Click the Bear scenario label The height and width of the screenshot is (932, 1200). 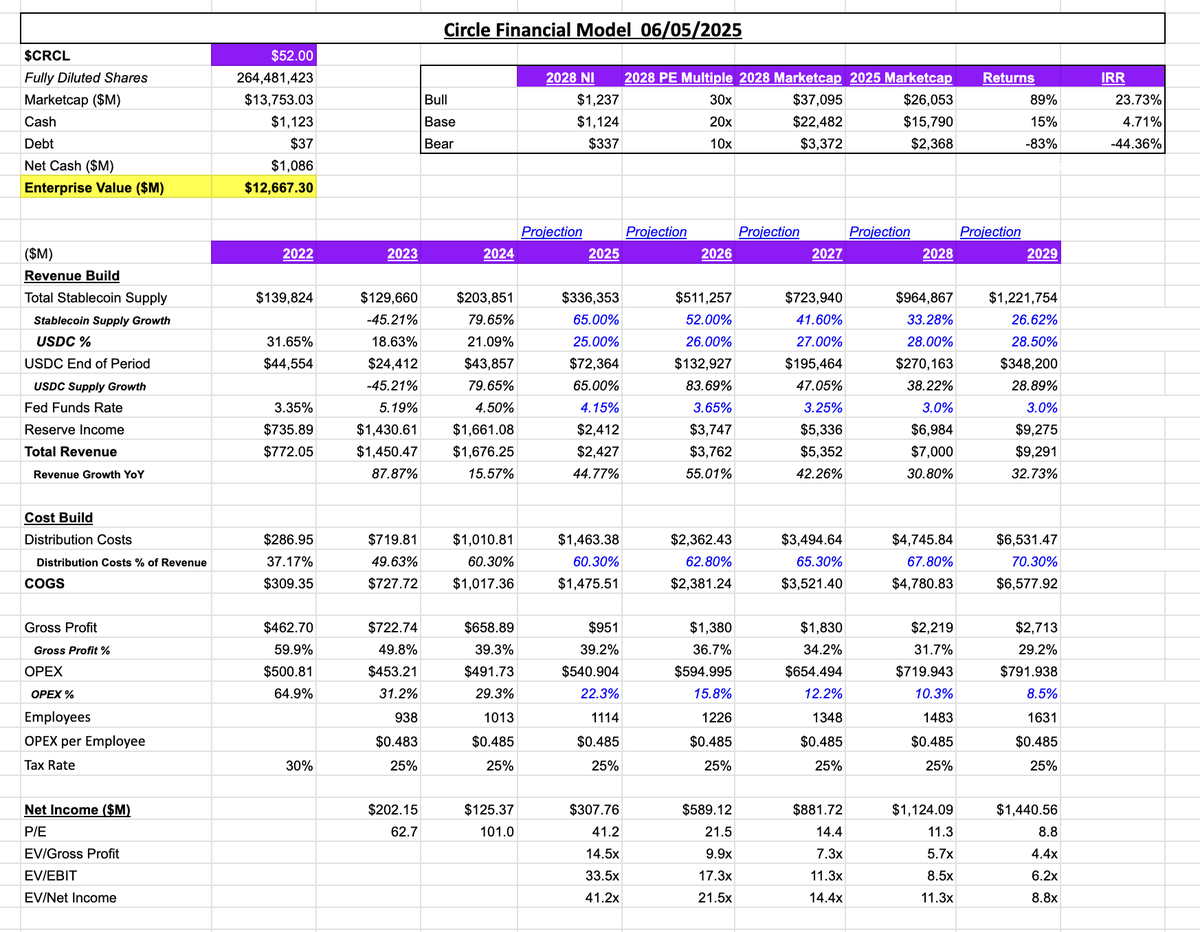(439, 144)
